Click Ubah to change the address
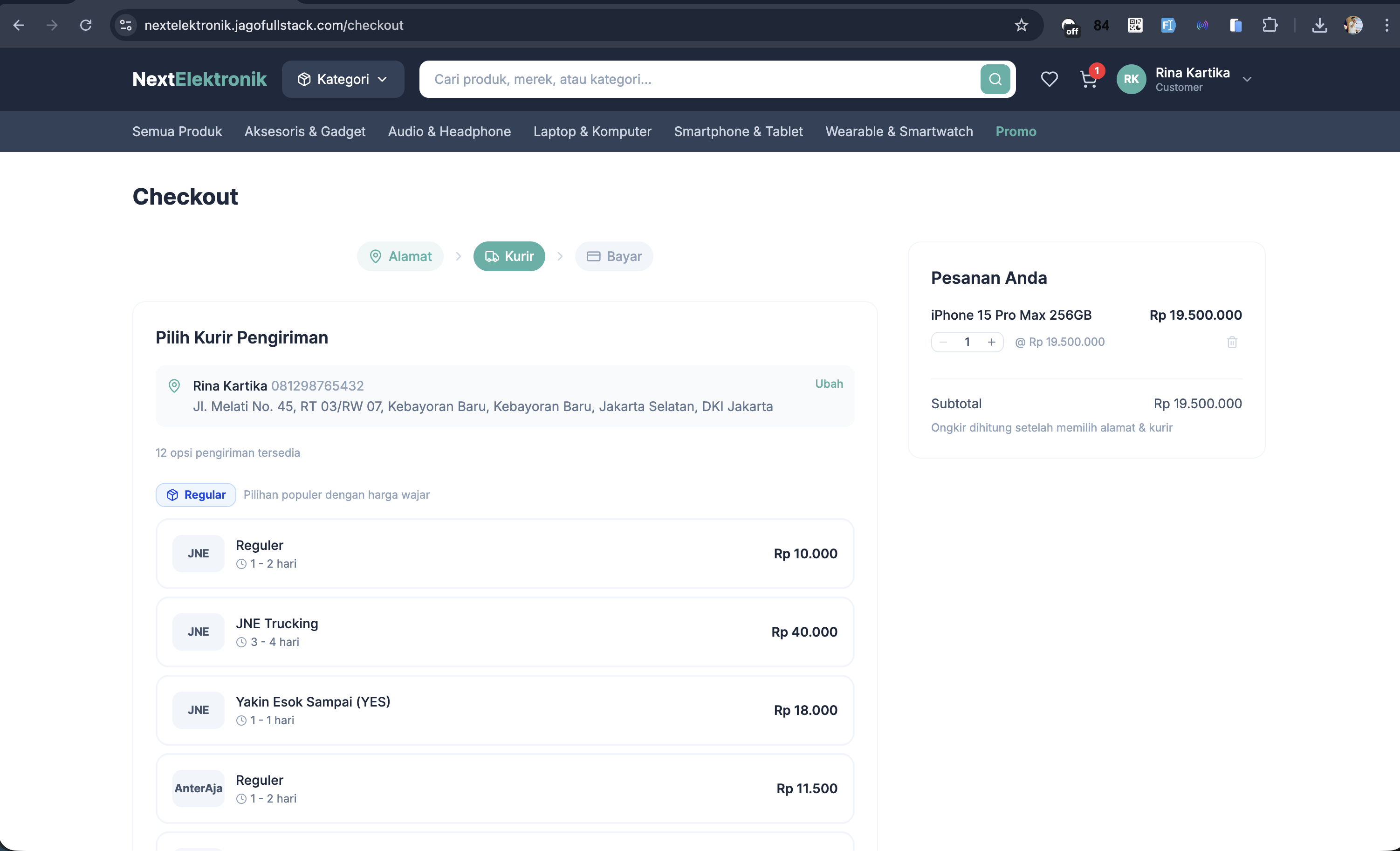The image size is (1400, 851). tap(829, 384)
